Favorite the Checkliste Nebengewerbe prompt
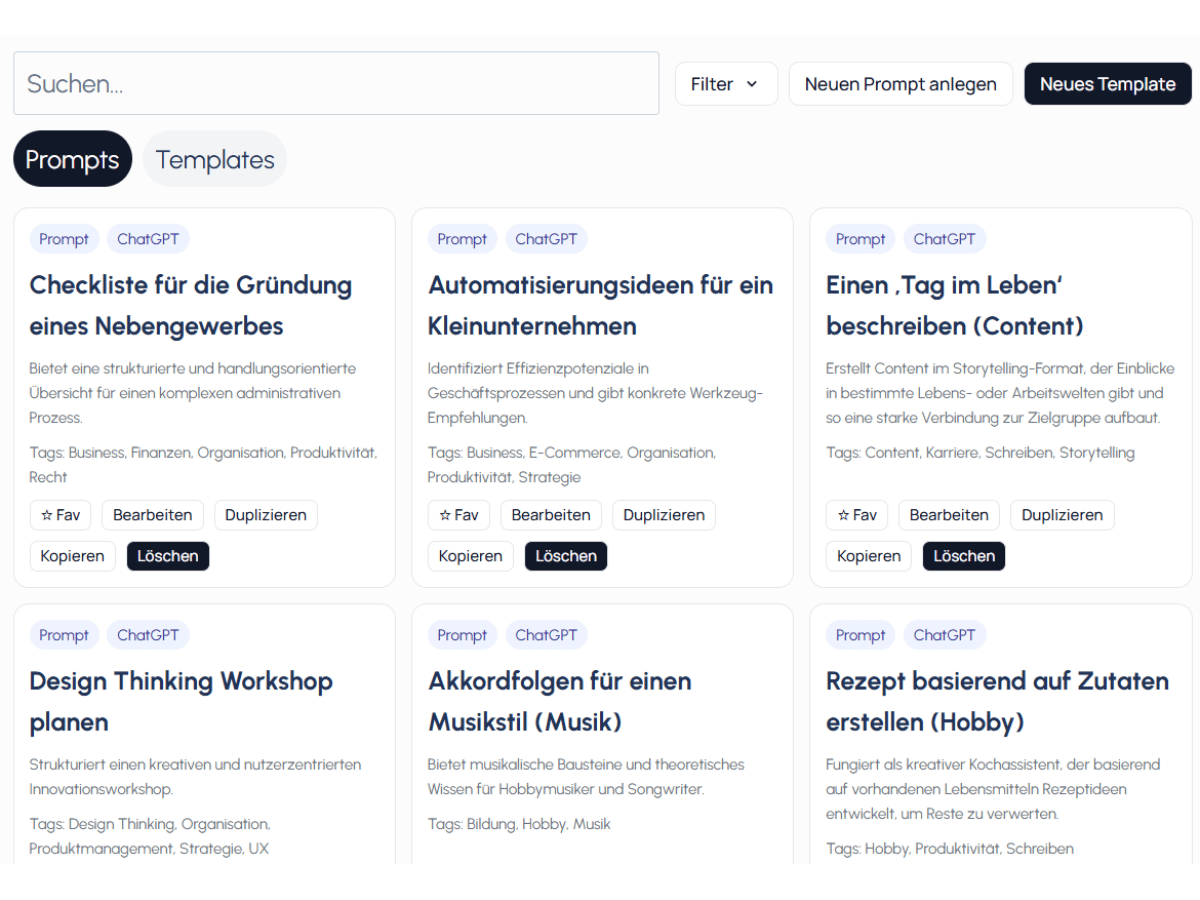Image resolution: width=1200 pixels, height=900 pixels. pyautogui.click(x=60, y=515)
